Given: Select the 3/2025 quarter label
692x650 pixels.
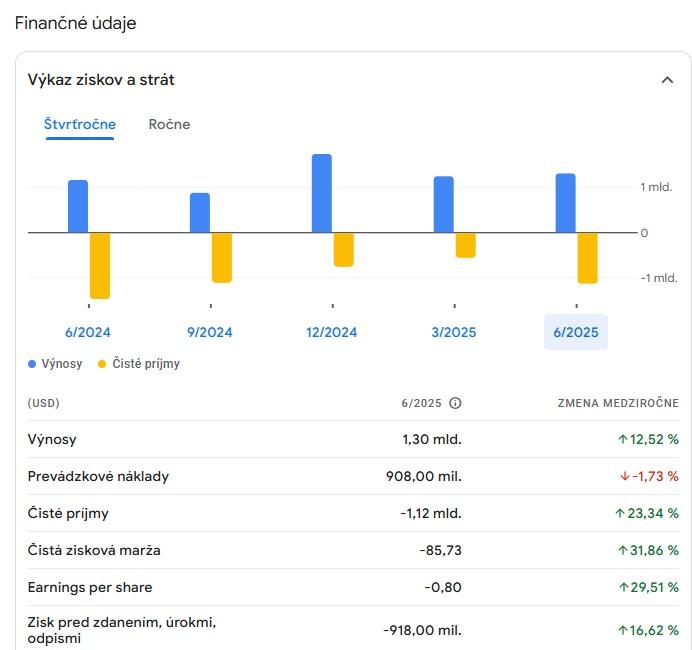Looking at the screenshot, I should [x=454, y=332].
